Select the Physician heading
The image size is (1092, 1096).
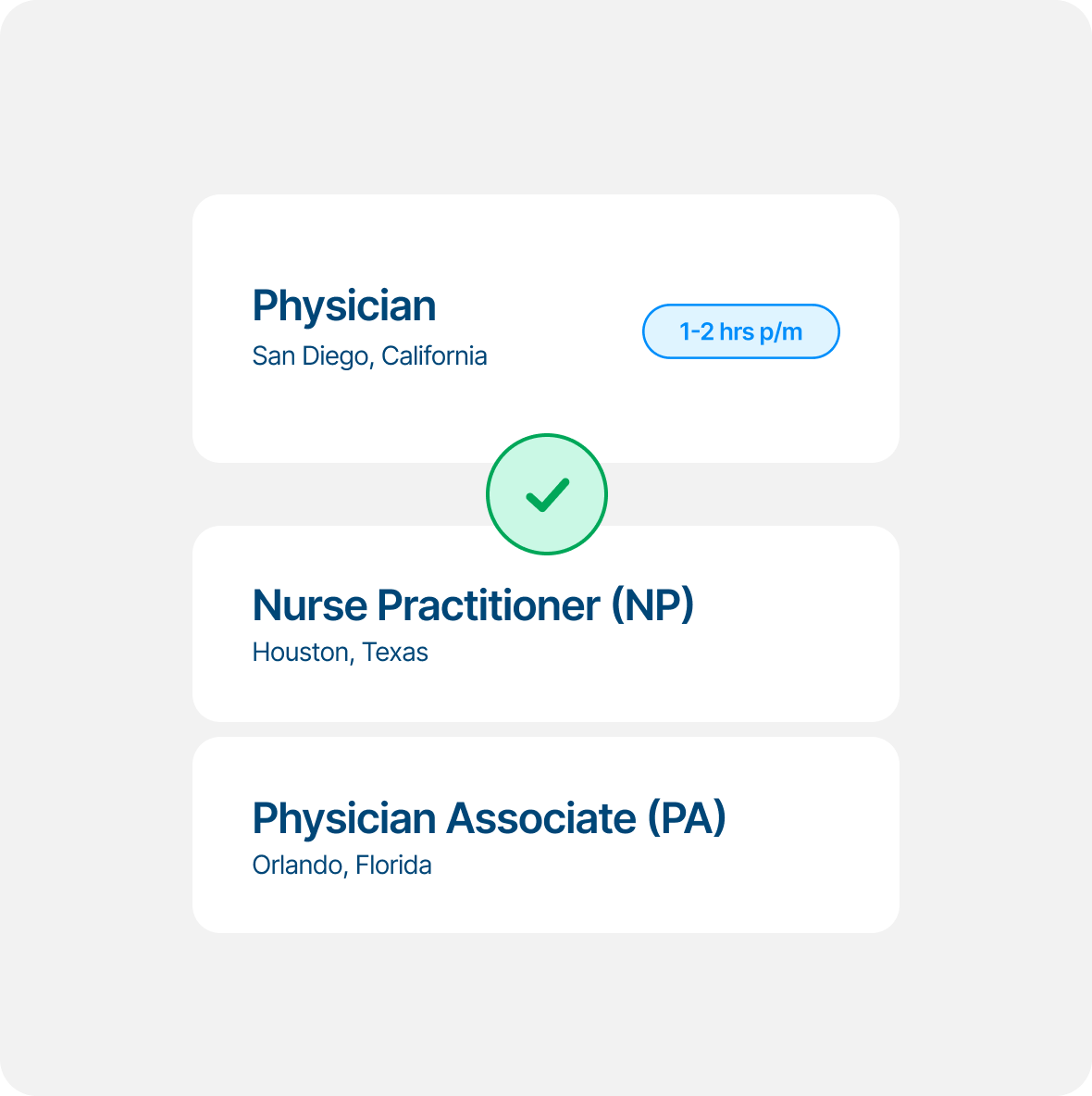coord(344,305)
